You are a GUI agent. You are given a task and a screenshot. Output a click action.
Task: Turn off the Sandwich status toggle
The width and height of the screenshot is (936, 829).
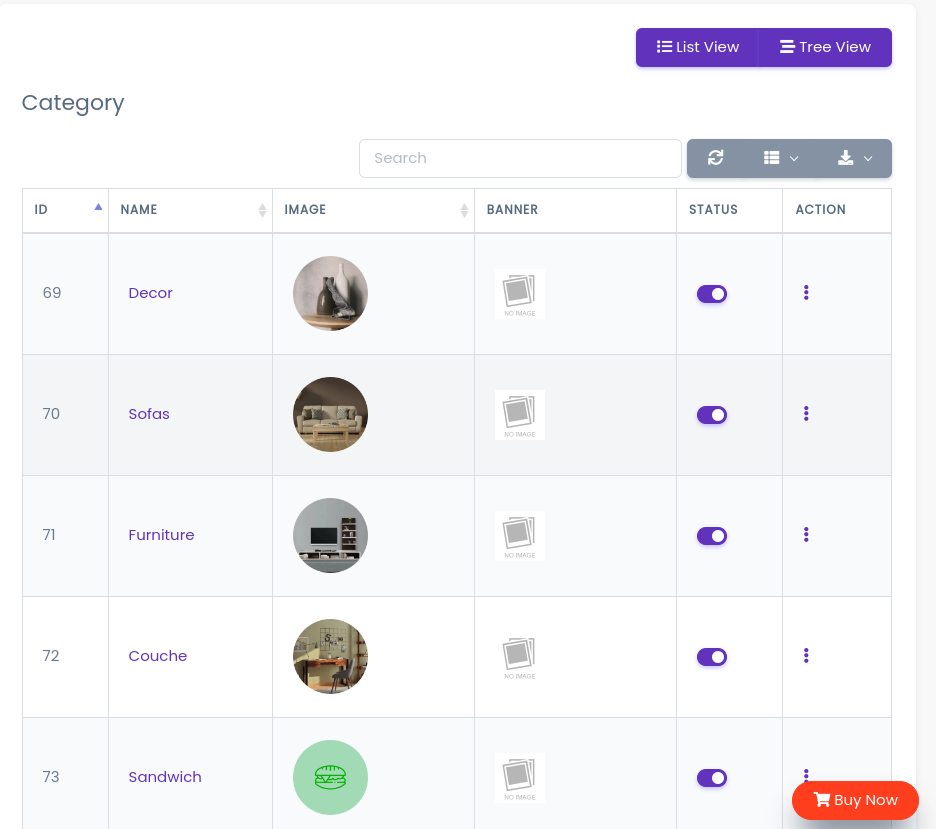711,777
